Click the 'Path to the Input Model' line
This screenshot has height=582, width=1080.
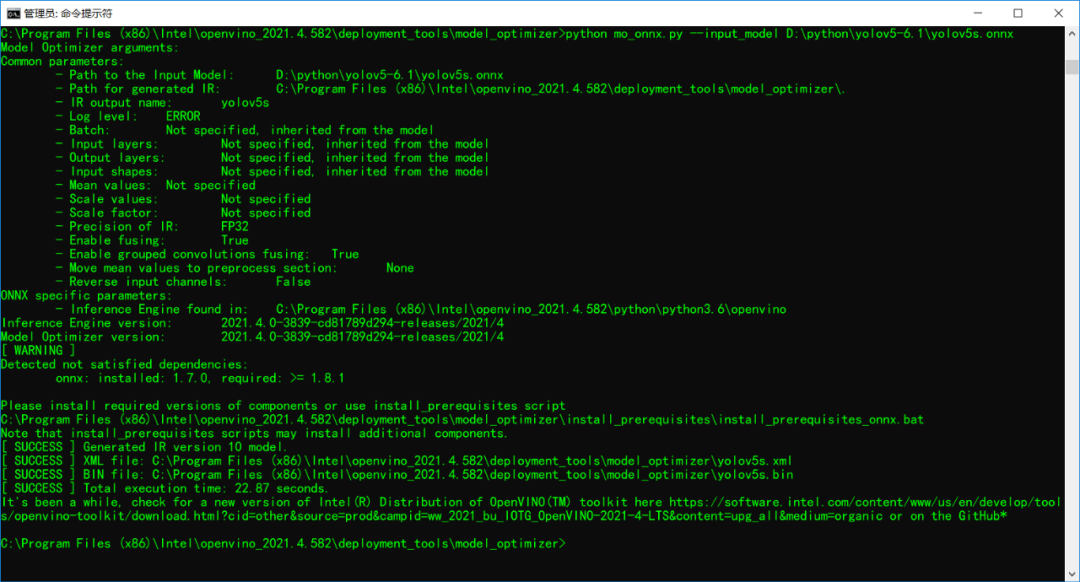pos(280,75)
